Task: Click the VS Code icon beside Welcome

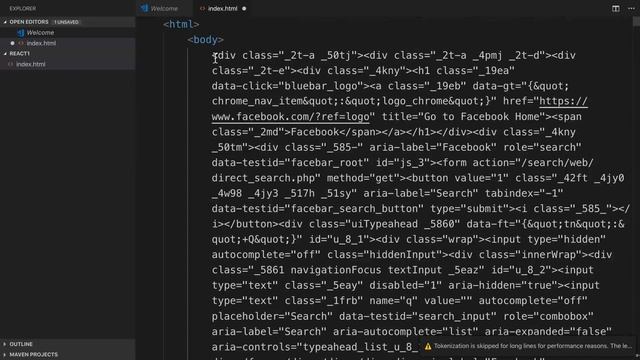Action: coord(20,33)
